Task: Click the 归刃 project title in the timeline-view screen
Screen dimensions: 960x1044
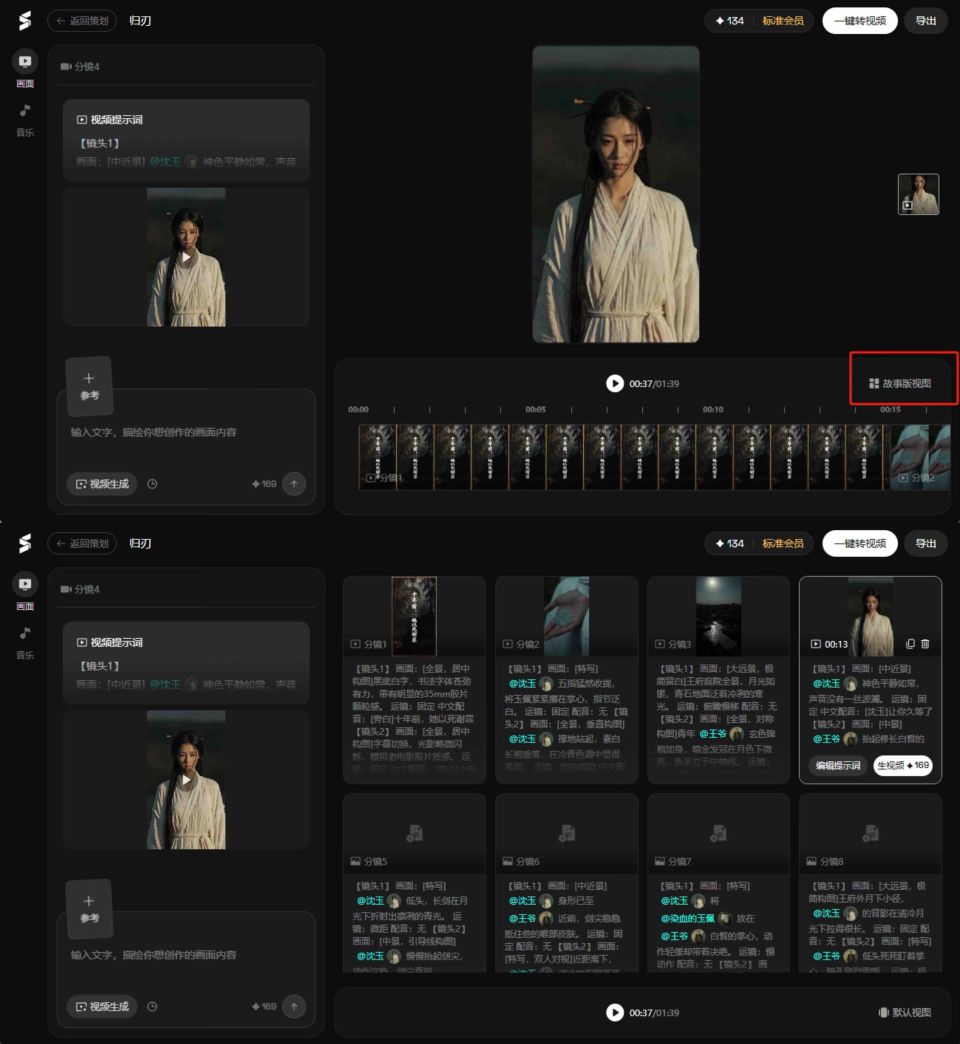Action: click(140, 21)
